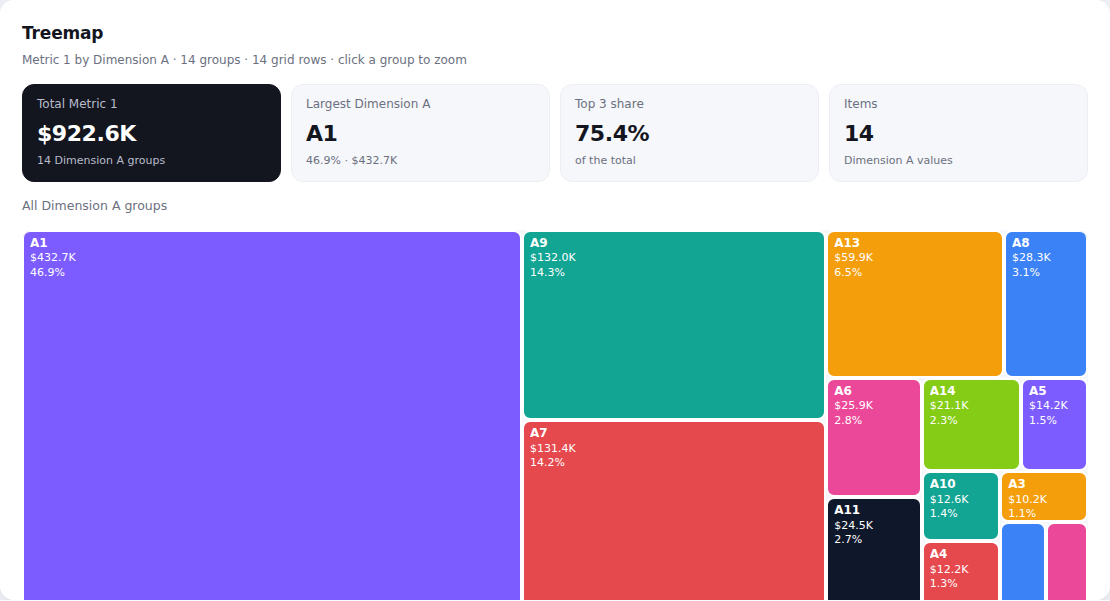
Task: Select the A5 purple treemap tile
Action: pos(1054,425)
